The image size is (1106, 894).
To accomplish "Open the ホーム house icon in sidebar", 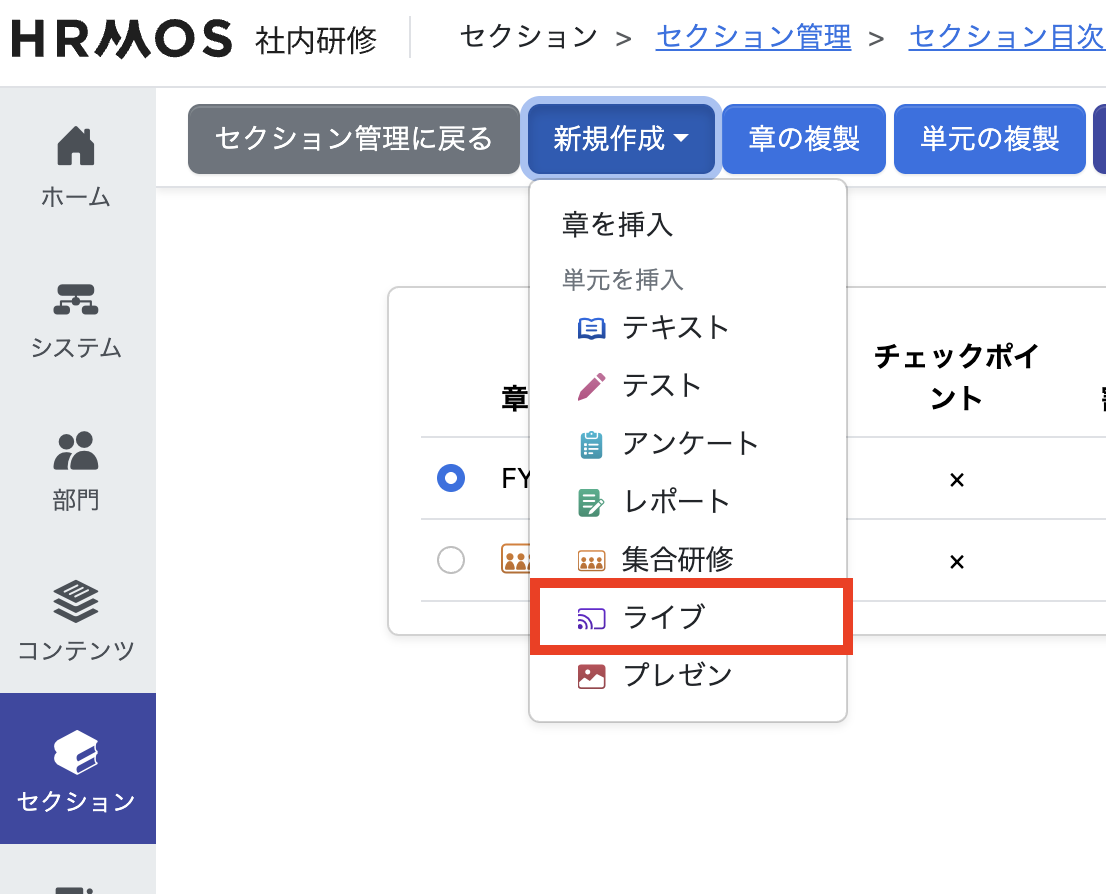I will point(76,147).
